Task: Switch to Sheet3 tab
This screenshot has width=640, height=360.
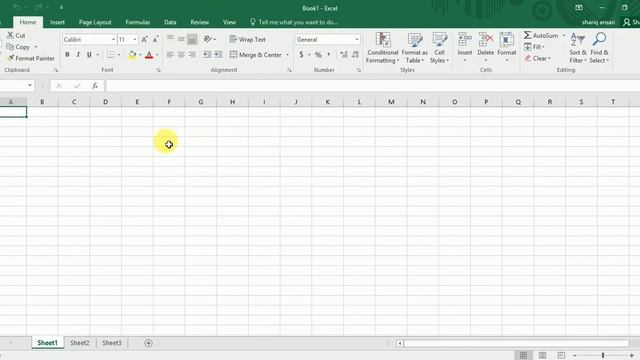Action: coord(112,343)
